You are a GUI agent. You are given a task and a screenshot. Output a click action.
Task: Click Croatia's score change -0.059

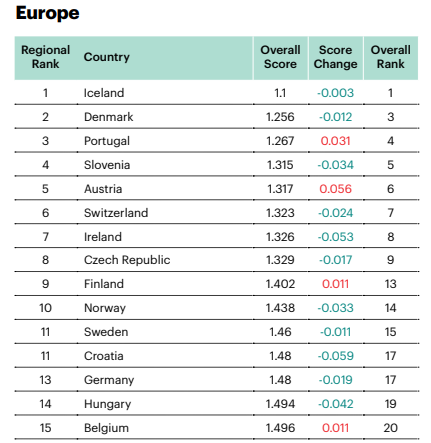335,356
